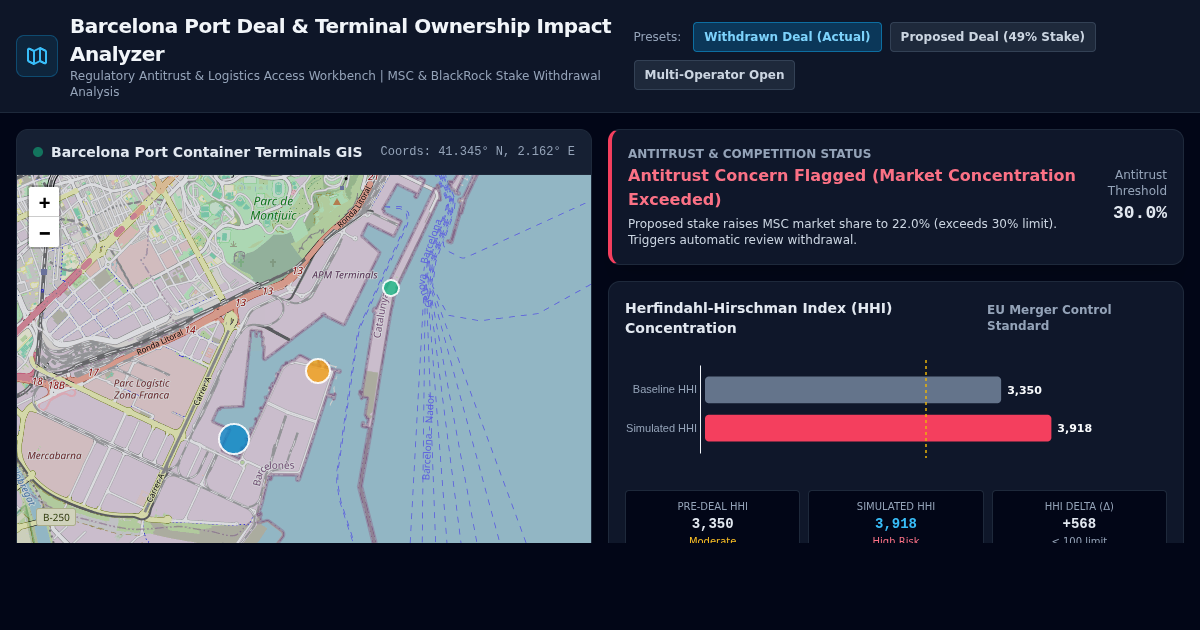The width and height of the screenshot is (1200, 630).
Task: Click the blue terminal marker on the map
Action: coord(234,439)
